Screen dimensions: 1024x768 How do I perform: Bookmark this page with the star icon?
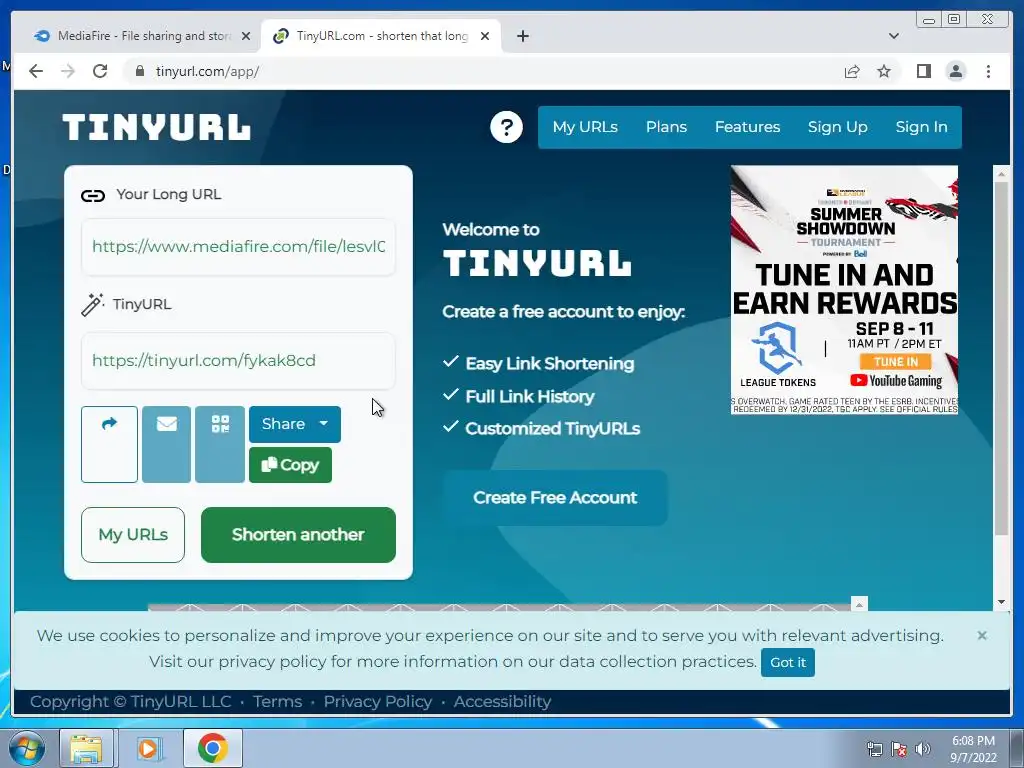click(884, 71)
